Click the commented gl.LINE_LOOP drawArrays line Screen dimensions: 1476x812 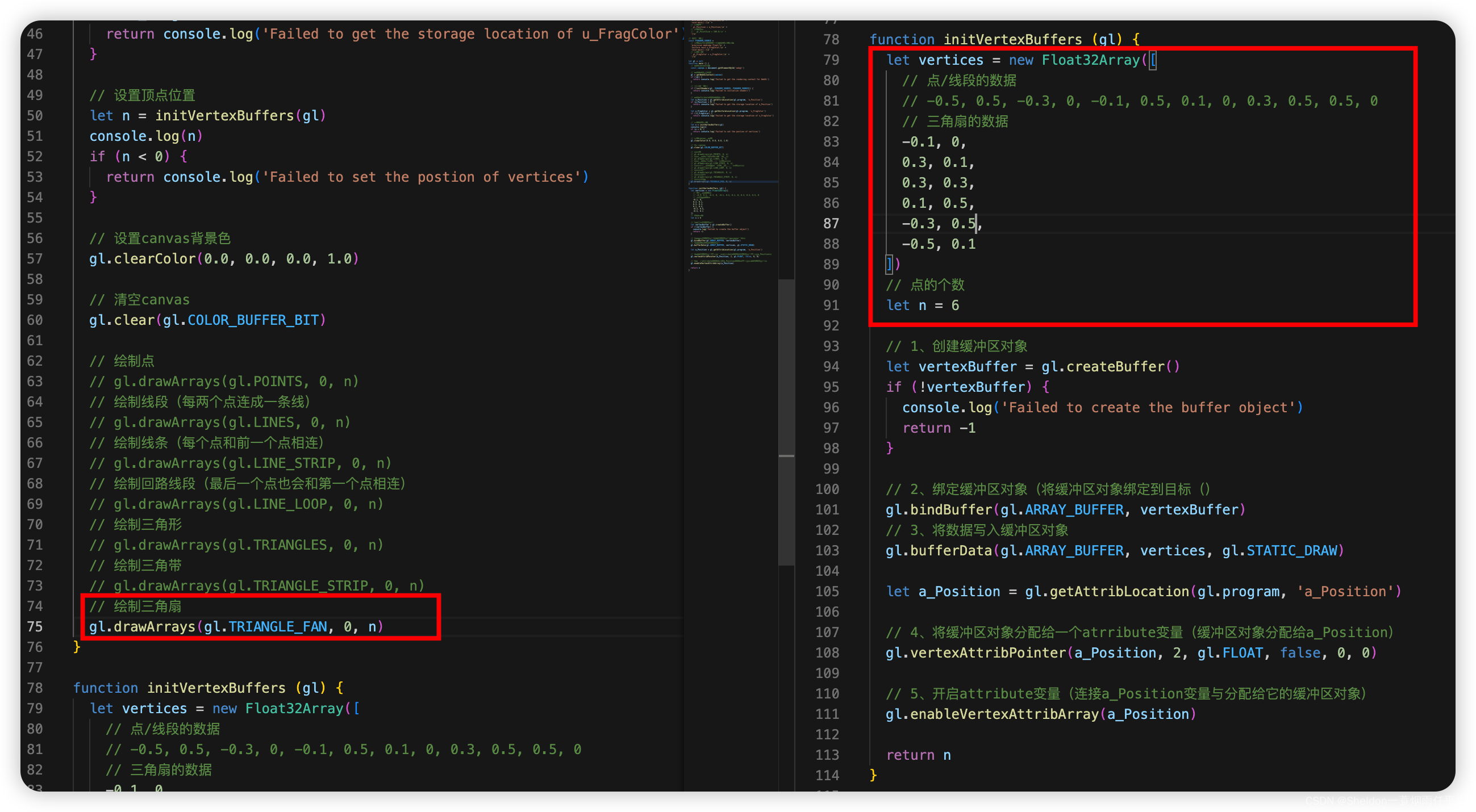[236, 504]
